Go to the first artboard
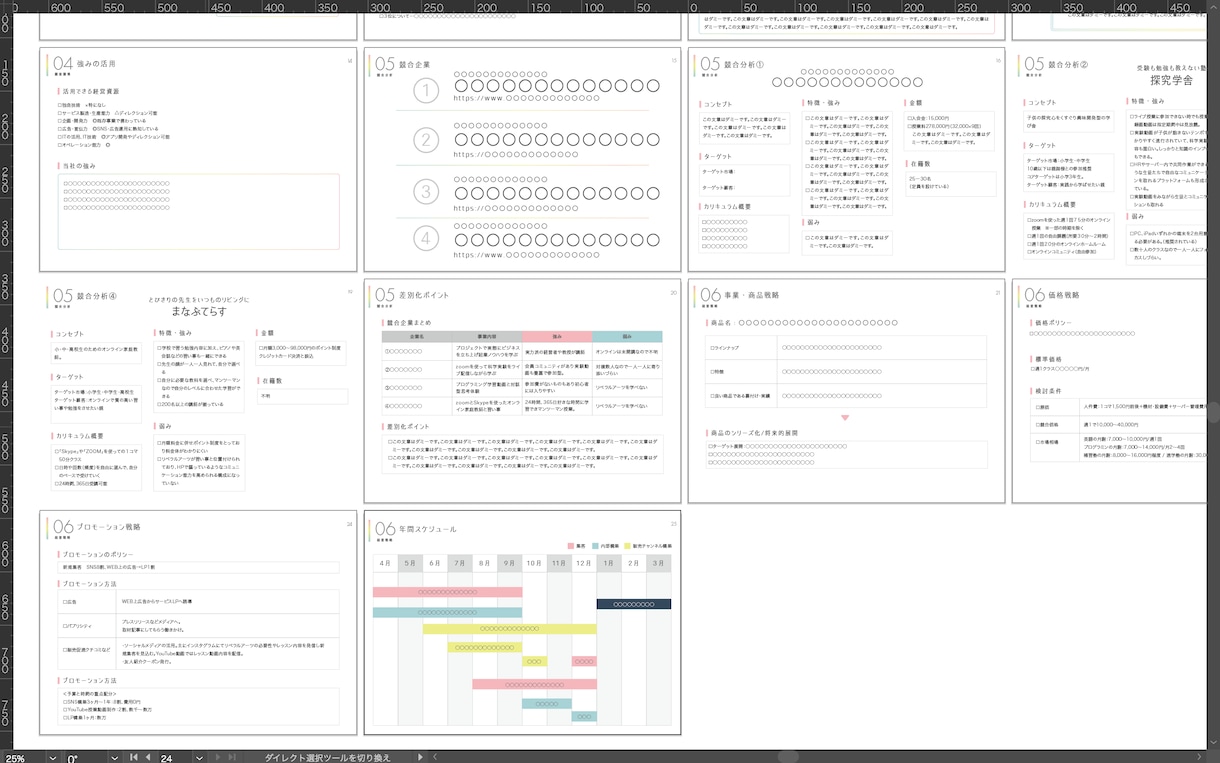The image size is (1220, 763). tap(134, 757)
